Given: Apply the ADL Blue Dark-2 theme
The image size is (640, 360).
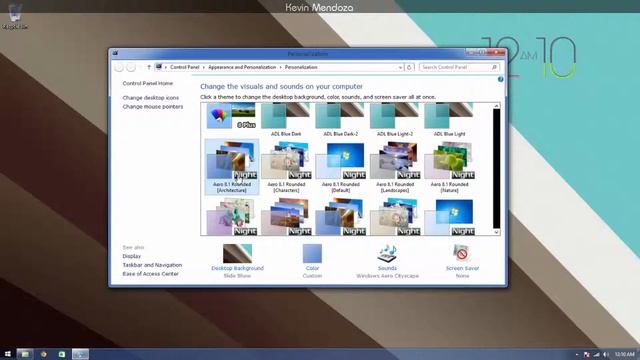Looking at the screenshot, I should coord(340,120).
